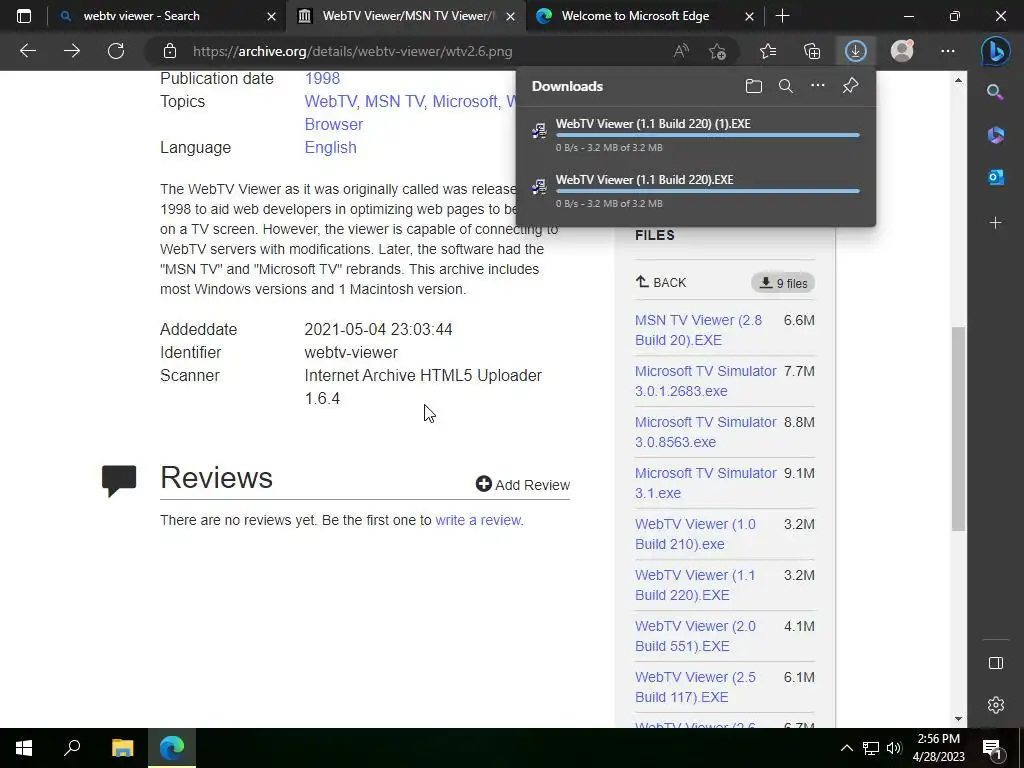Open a new browser tab
The image size is (1024, 768).
click(x=782, y=16)
